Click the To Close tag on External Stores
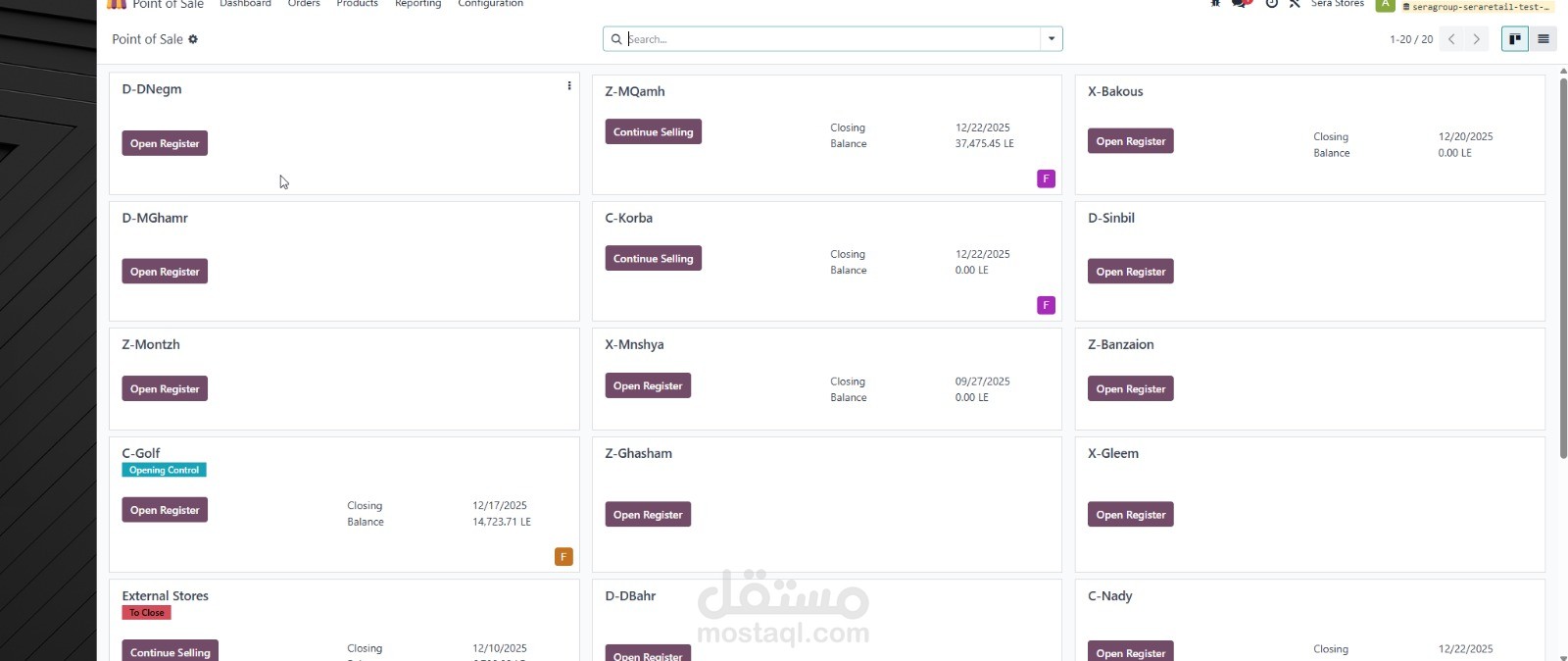This screenshot has height=661, width=1568. click(x=147, y=613)
